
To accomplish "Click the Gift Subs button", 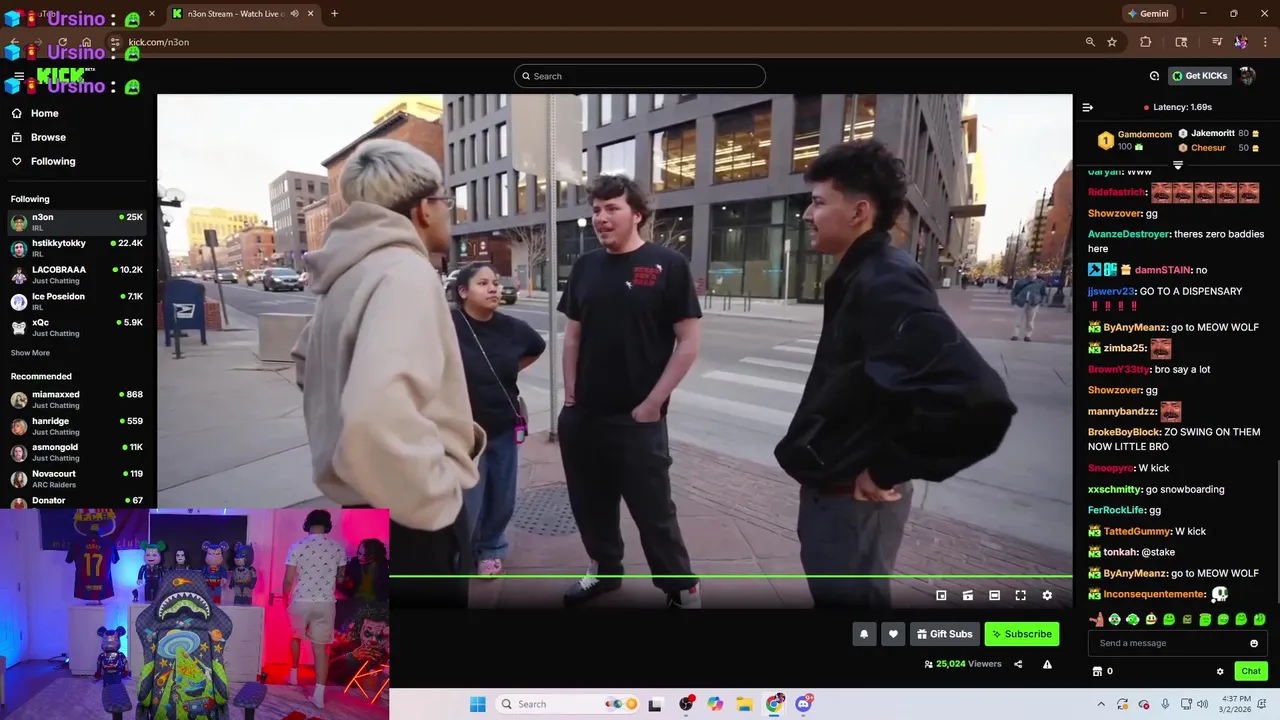I will click(944, 634).
